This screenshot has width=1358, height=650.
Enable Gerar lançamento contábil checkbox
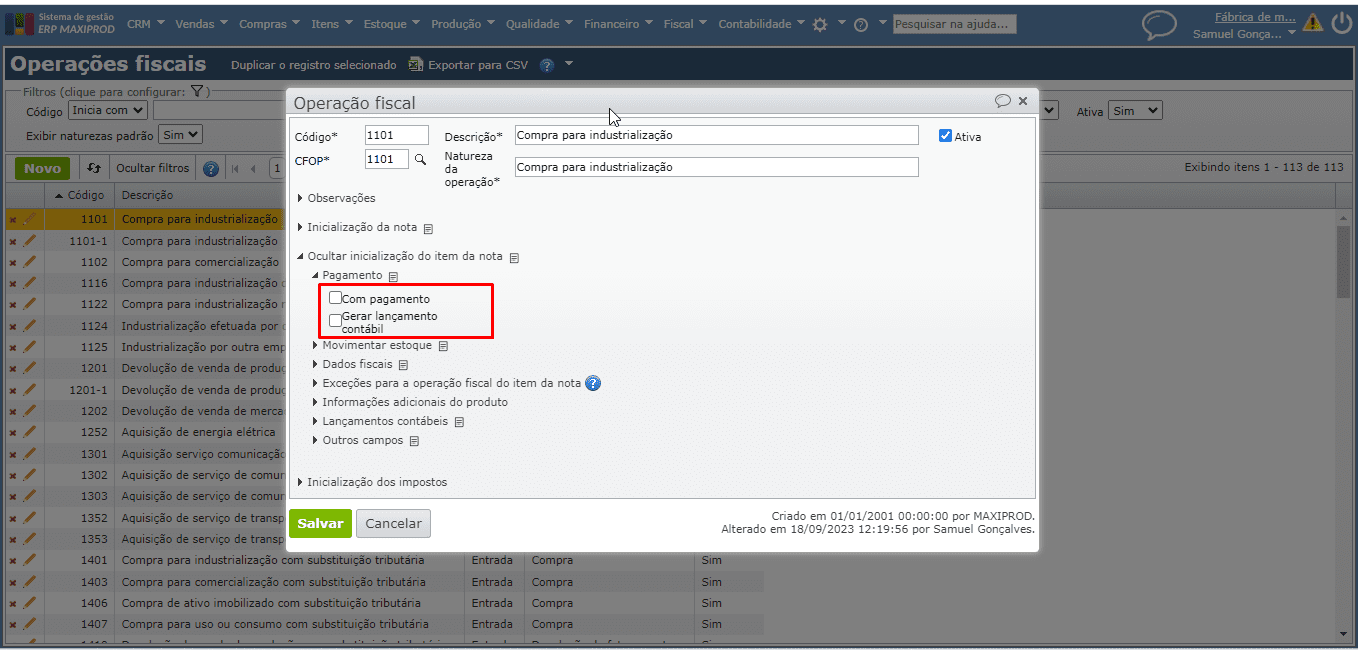click(x=335, y=320)
